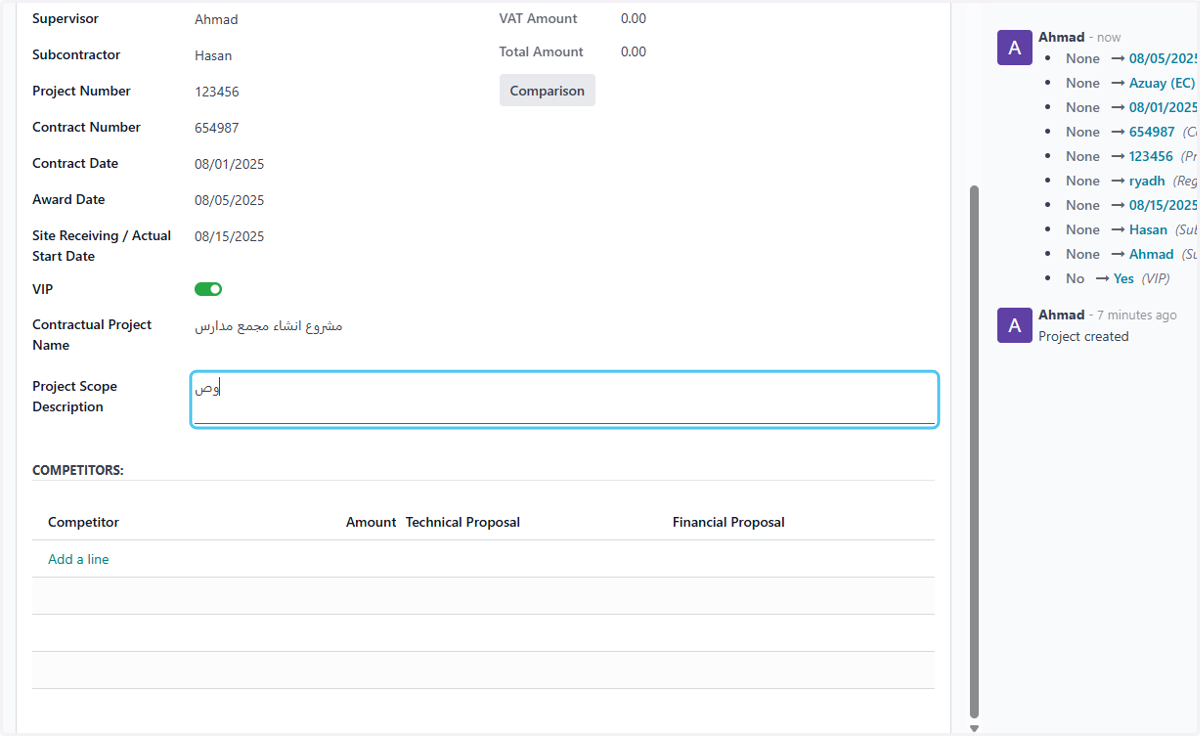1200x736 pixels.
Task: Toggle the VIP switch off
Action: [208, 289]
